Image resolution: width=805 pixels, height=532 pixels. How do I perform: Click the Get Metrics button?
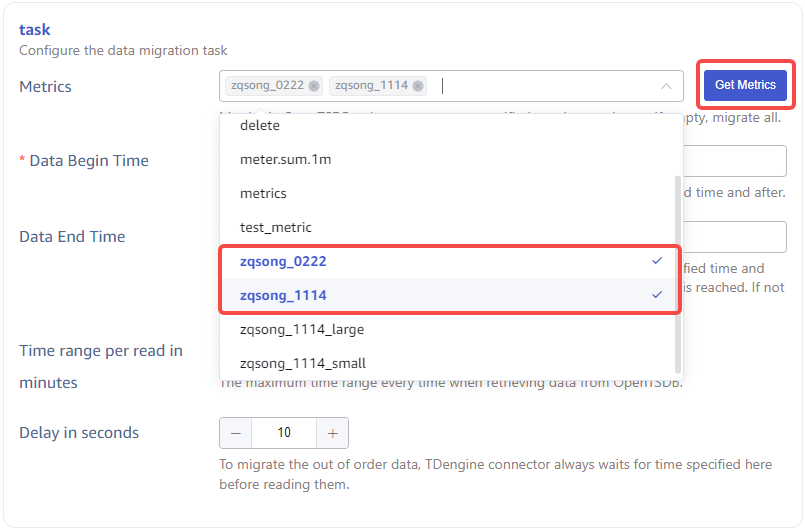[745, 86]
